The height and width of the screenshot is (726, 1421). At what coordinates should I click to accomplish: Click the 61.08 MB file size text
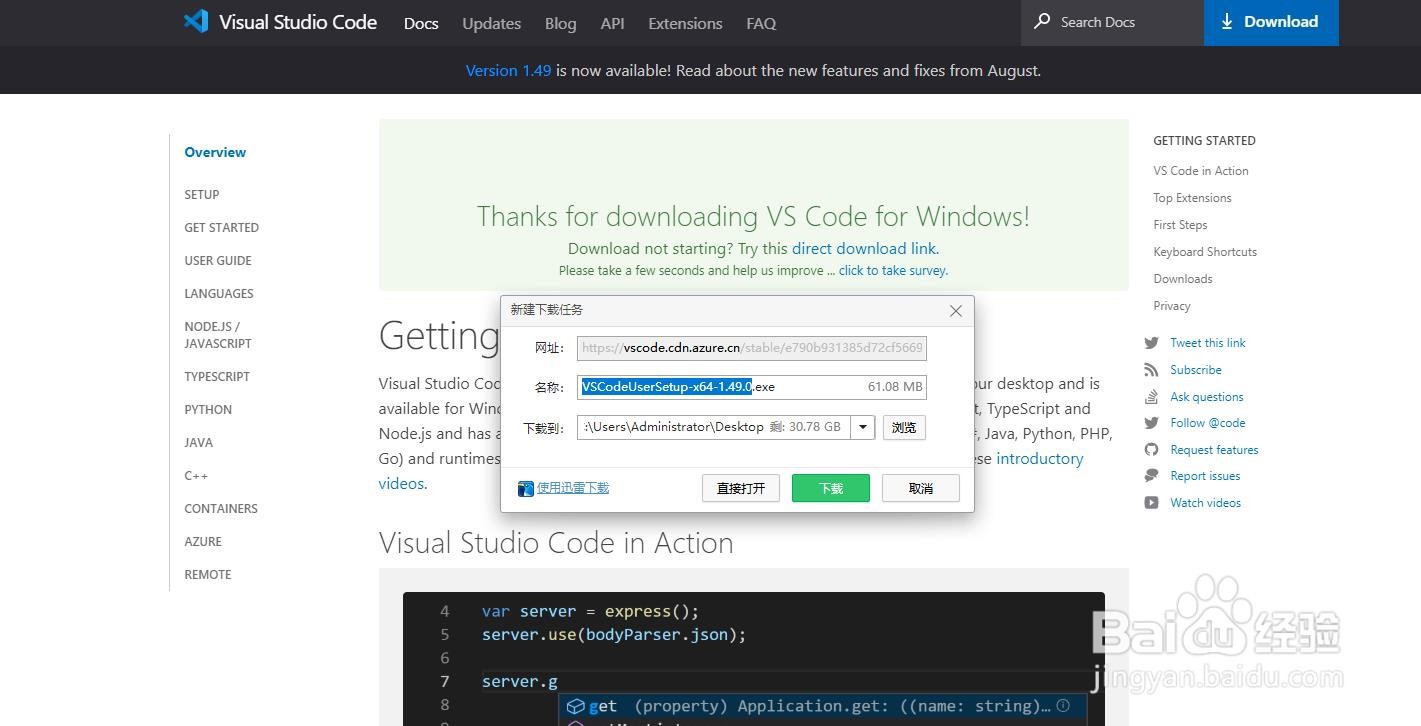895,387
